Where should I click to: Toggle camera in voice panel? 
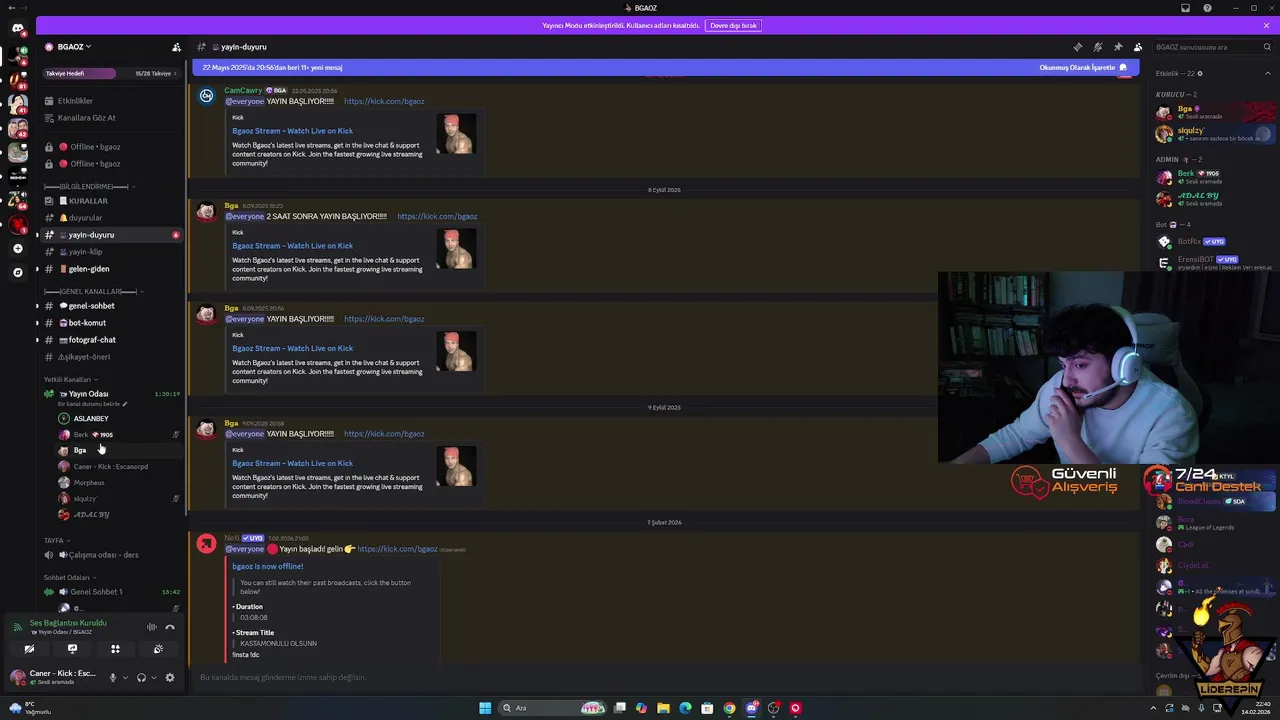tap(29, 650)
